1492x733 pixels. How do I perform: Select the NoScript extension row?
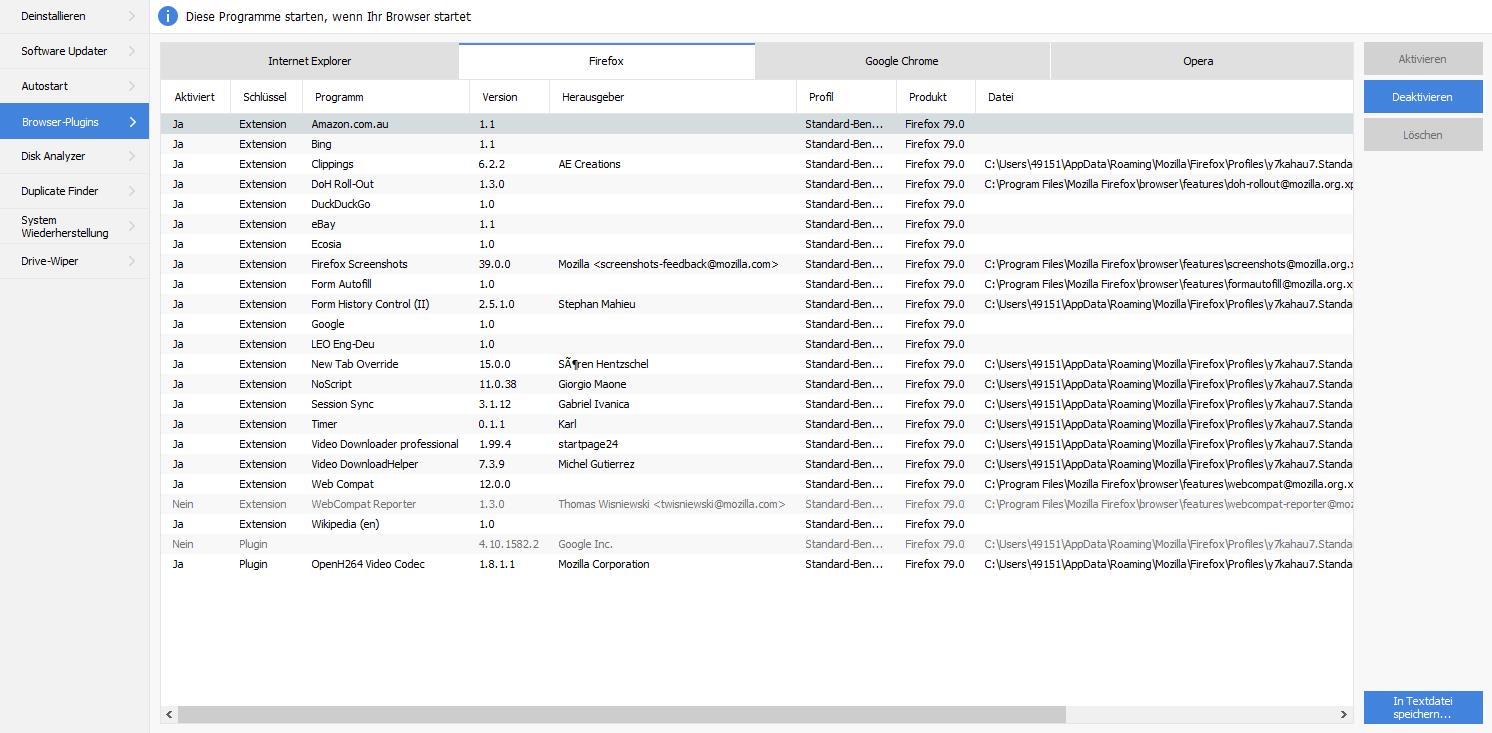tap(331, 384)
